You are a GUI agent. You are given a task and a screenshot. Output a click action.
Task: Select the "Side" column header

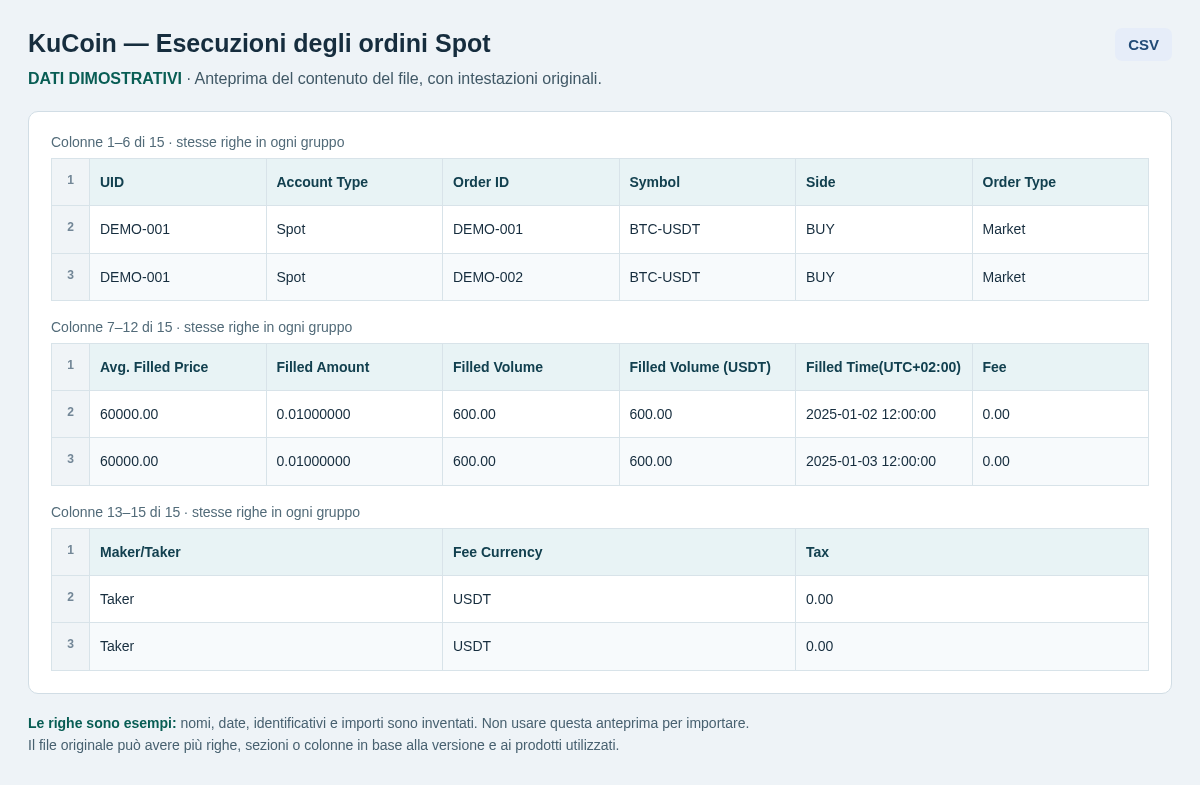[x=884, y=182]
